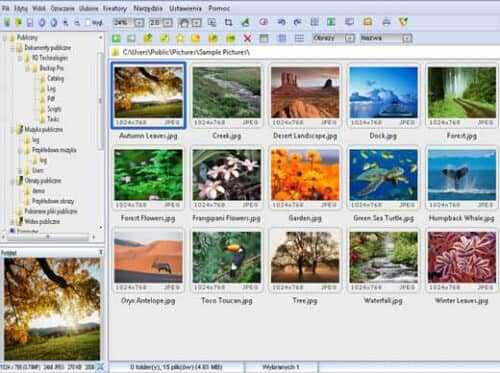Click the orange slideshow icon in top toolbar

(x=368, y=22)
